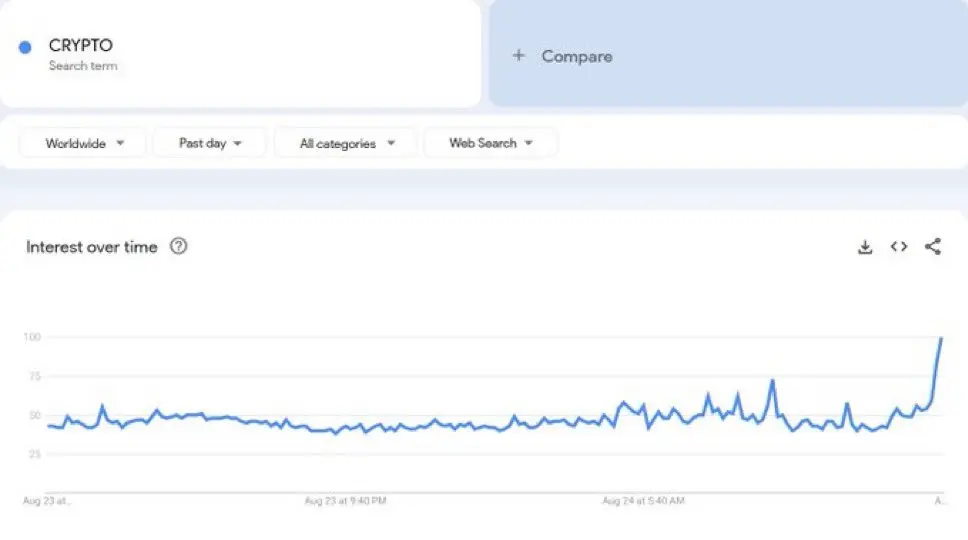
Task: Open the embed code icon
Action: point(899,247)
